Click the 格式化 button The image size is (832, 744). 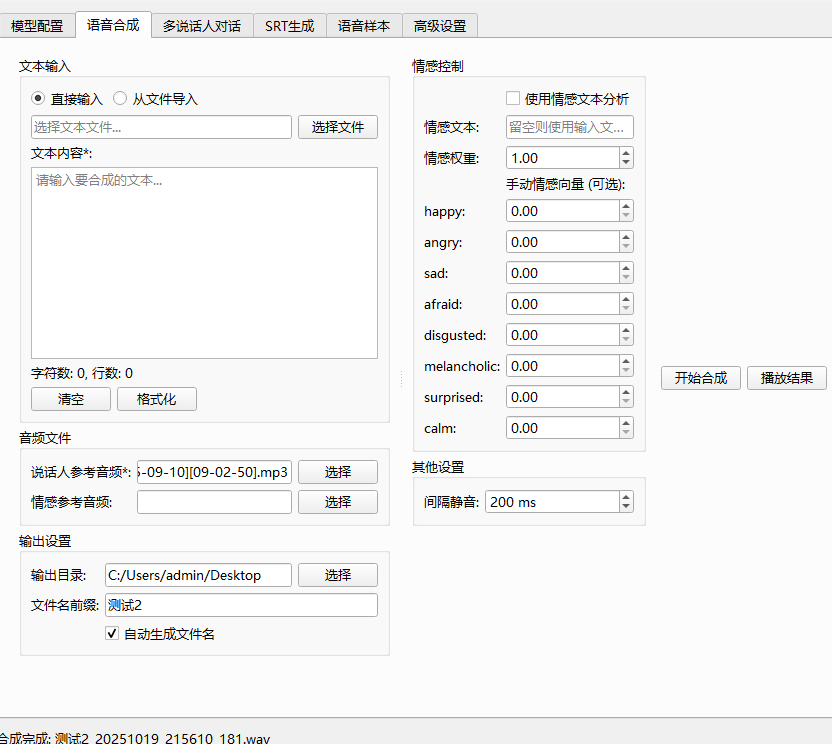[x=156, y=399]
